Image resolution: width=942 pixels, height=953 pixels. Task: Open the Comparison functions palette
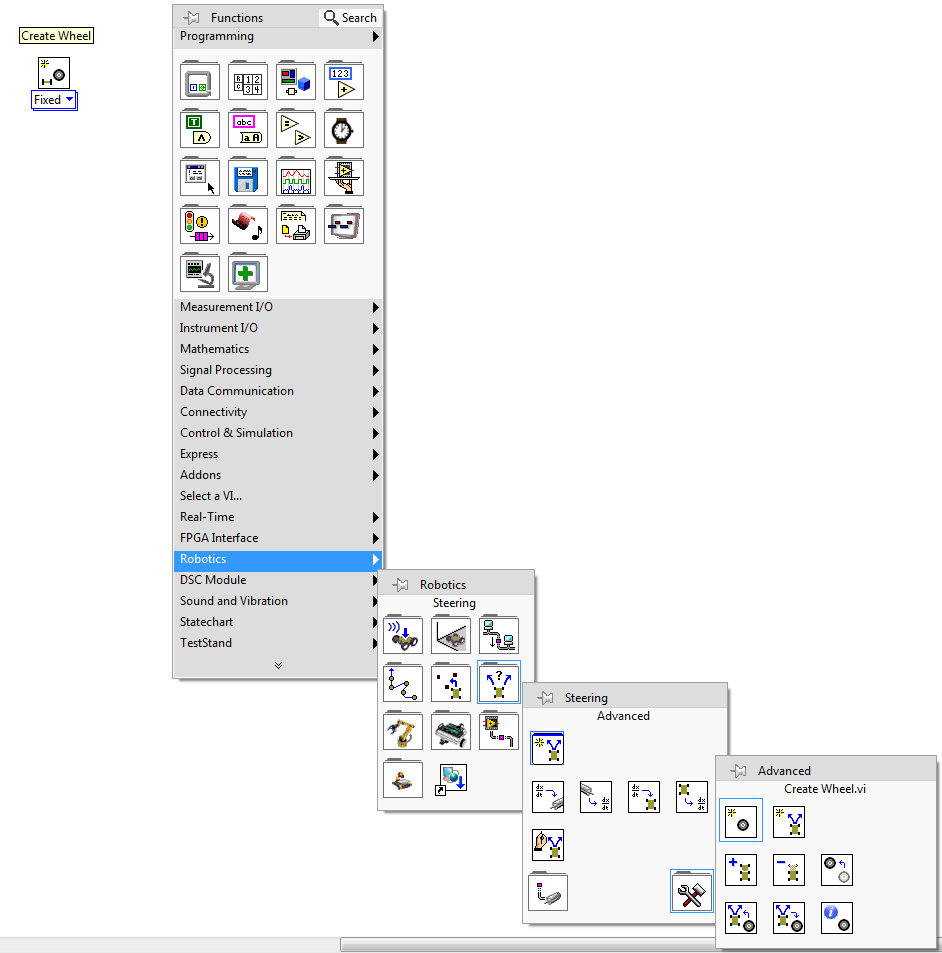click(x=295, y=129)
